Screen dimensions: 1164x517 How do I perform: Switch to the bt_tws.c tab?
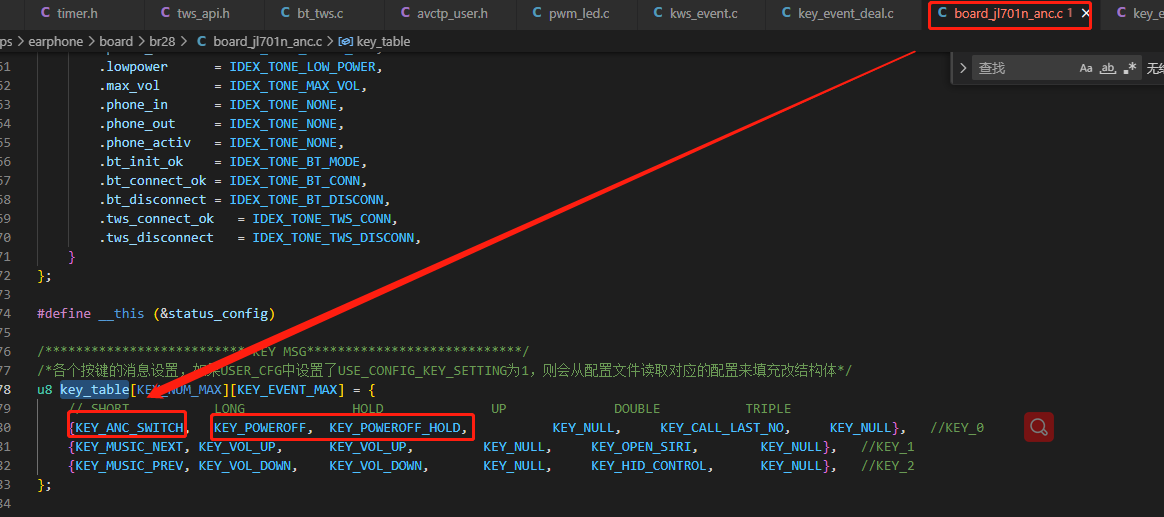click(311, 13)
